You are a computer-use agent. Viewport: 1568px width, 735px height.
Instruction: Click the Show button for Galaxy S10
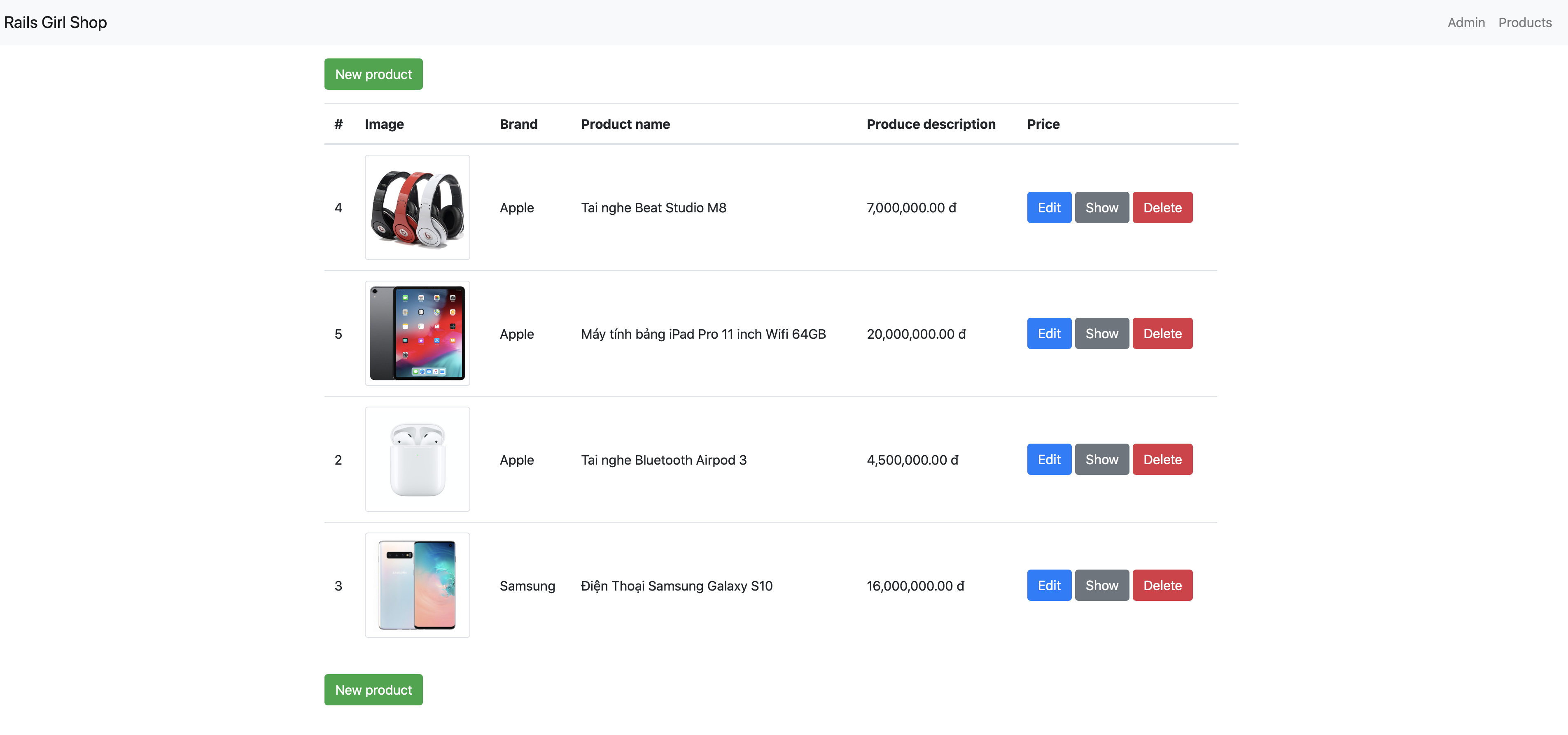click(x=1102, y=585)
